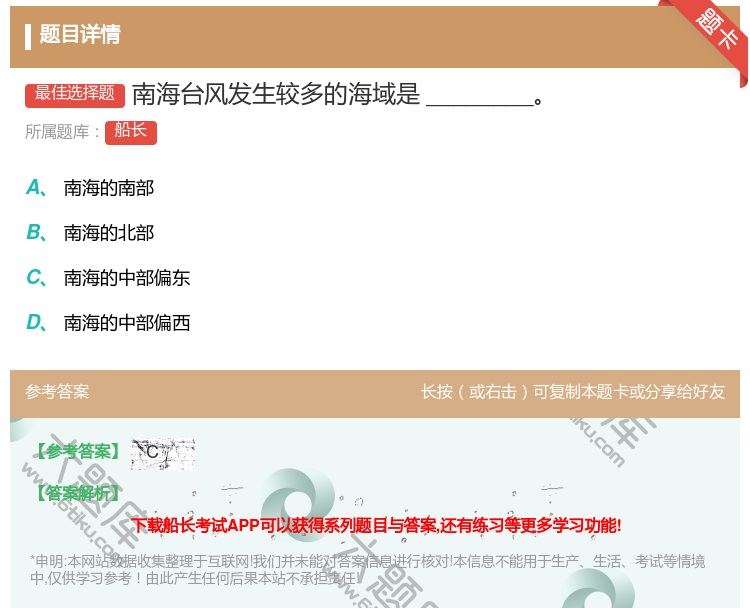Open the 船长 question bank tag
750x608 pixels.
(x=131, y=133)
